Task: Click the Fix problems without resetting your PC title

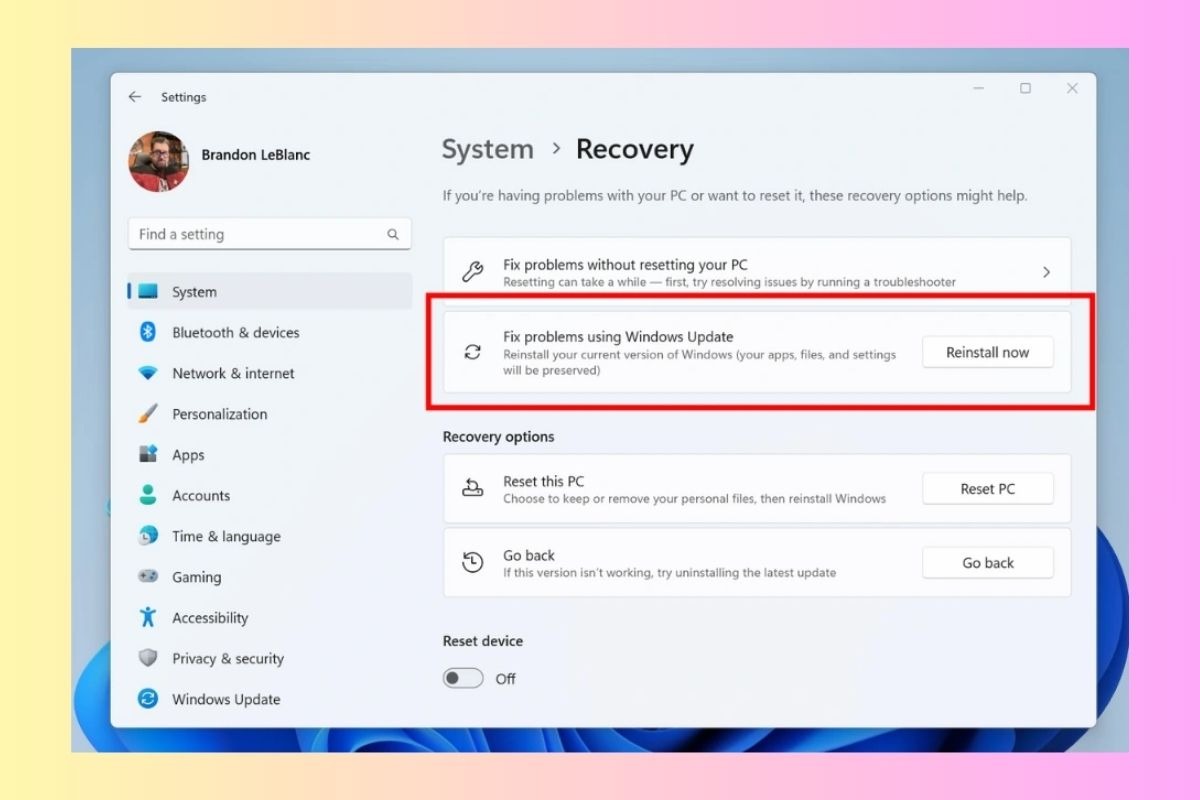Action: [625, 265]
